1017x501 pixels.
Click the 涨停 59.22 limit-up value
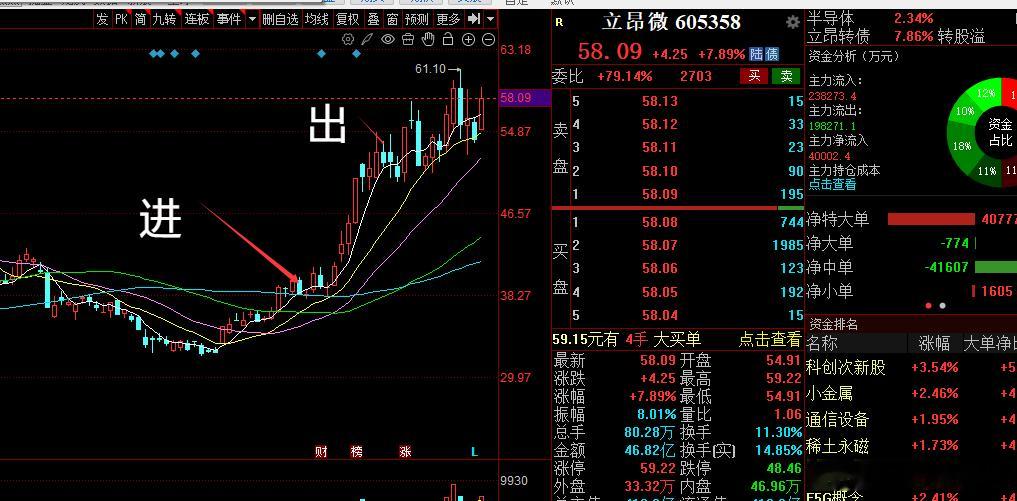pos(657,468)
